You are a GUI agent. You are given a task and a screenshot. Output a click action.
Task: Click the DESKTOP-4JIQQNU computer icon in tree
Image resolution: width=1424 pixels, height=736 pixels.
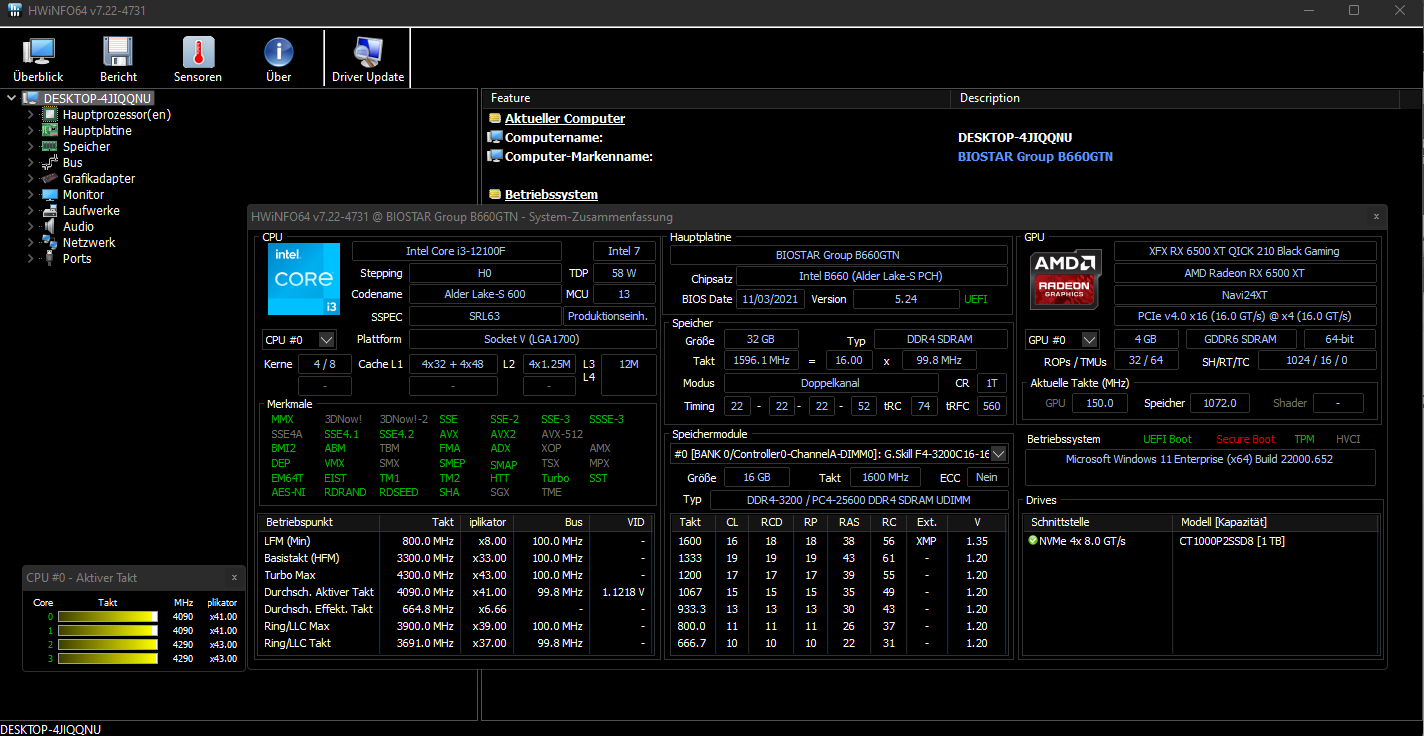[30, 99]
